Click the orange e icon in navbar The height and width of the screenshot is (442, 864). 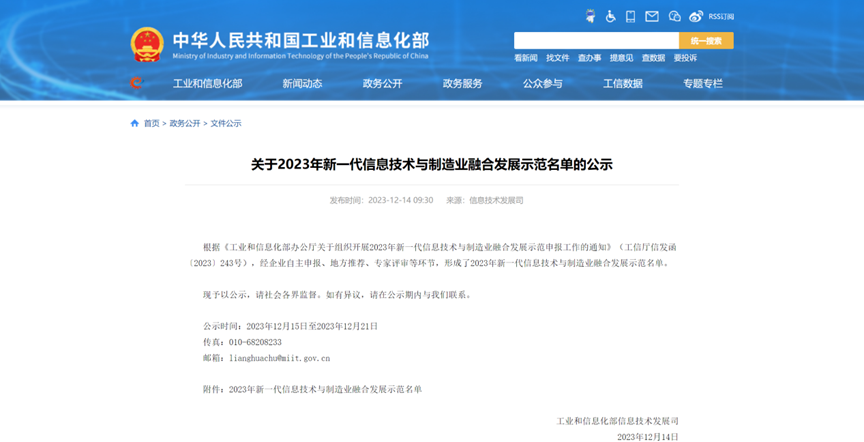(x=137, y=83)
